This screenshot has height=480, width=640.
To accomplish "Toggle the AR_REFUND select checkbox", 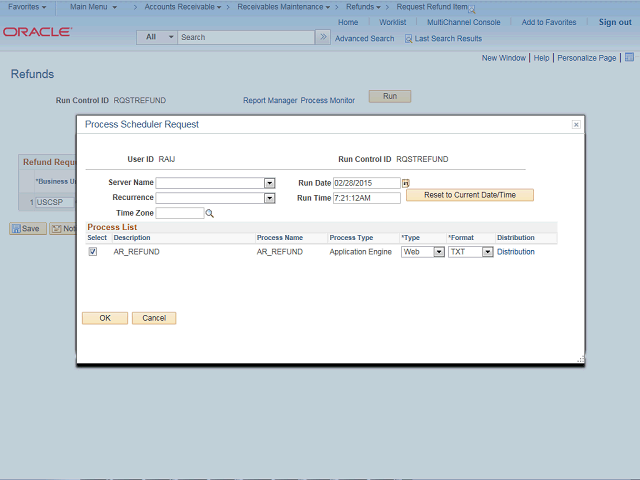I will pos(93,252).
